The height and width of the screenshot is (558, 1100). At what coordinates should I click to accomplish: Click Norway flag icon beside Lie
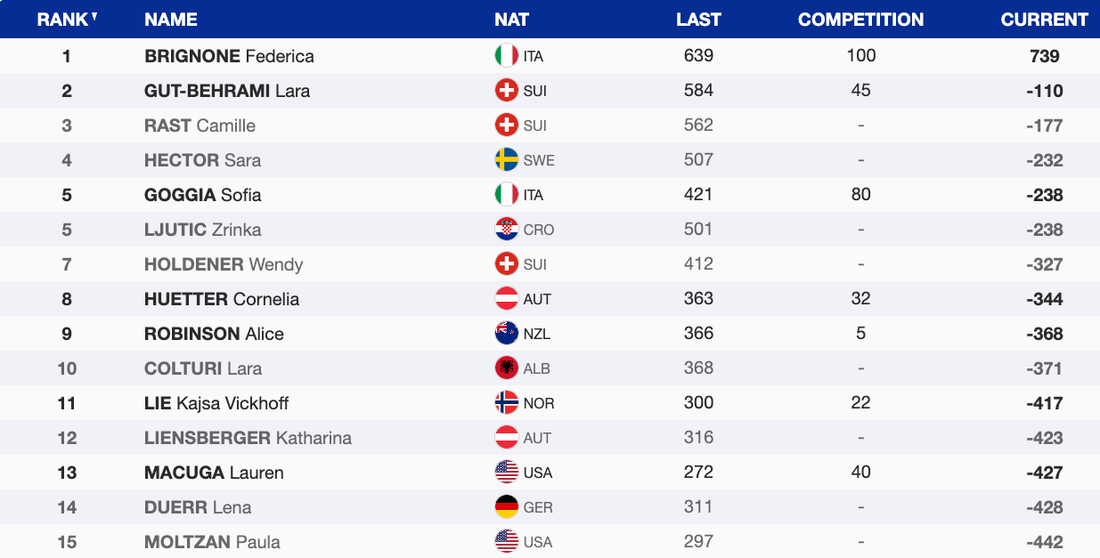(506, 403)
